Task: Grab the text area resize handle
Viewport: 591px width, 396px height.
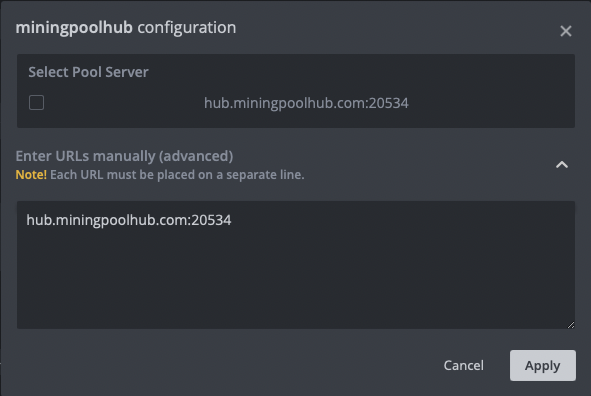Action: point(571,325)
